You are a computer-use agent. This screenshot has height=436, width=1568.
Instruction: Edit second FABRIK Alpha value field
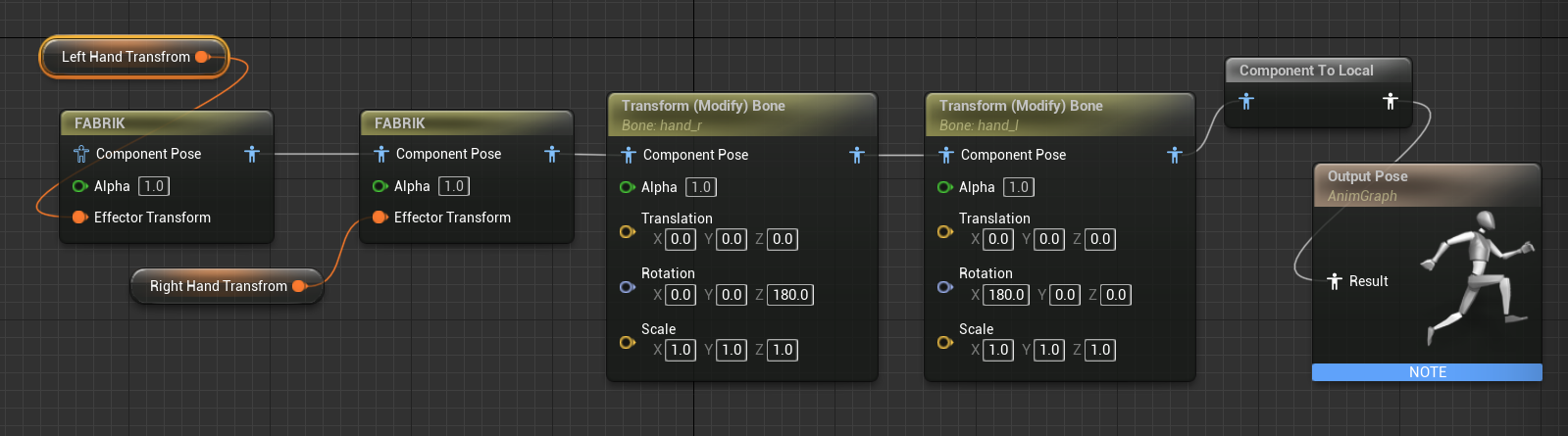(454, 186)
